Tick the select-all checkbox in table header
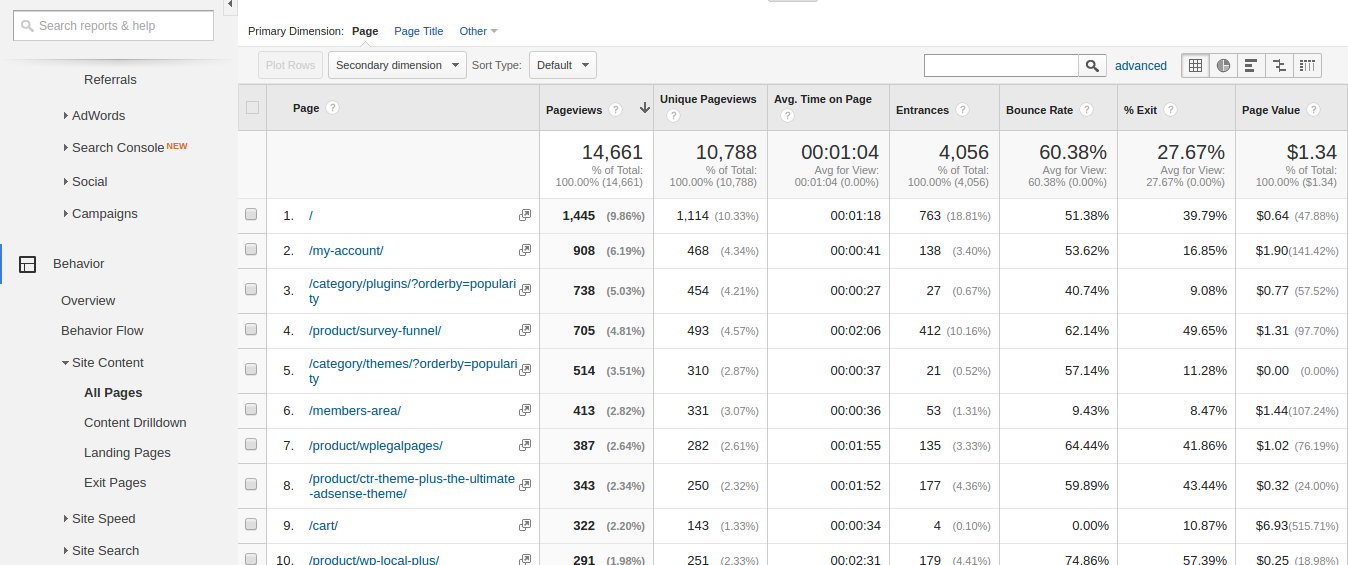1348x565 pixels. coord(252,108)
